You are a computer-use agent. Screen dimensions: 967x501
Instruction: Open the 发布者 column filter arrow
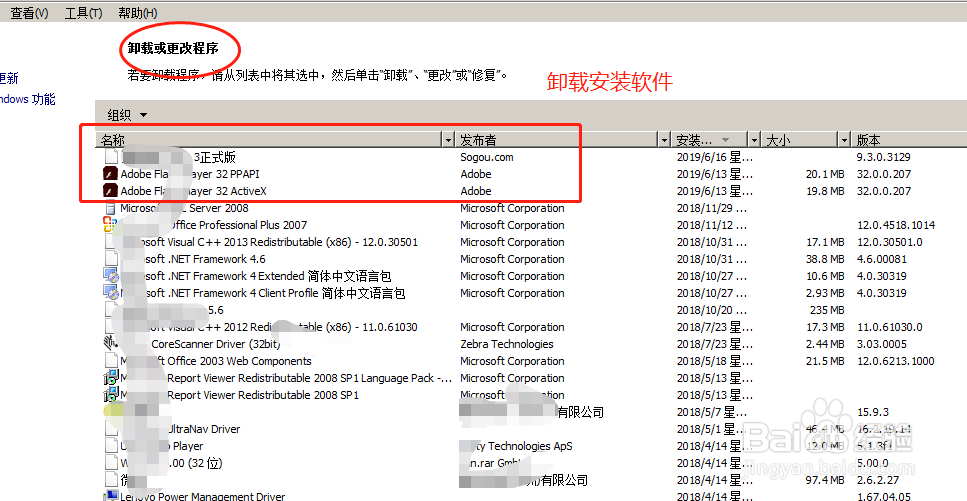664,140
